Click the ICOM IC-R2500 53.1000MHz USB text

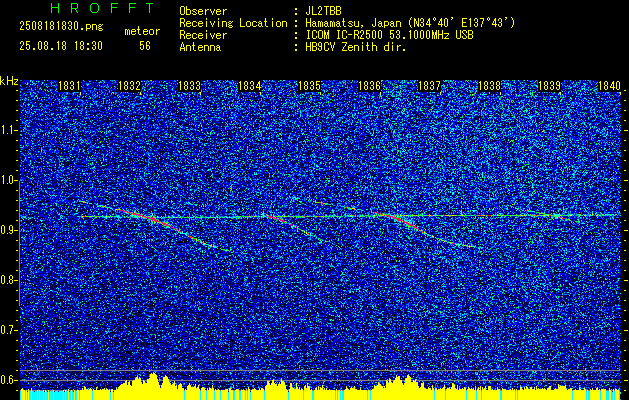pos(389,35)
